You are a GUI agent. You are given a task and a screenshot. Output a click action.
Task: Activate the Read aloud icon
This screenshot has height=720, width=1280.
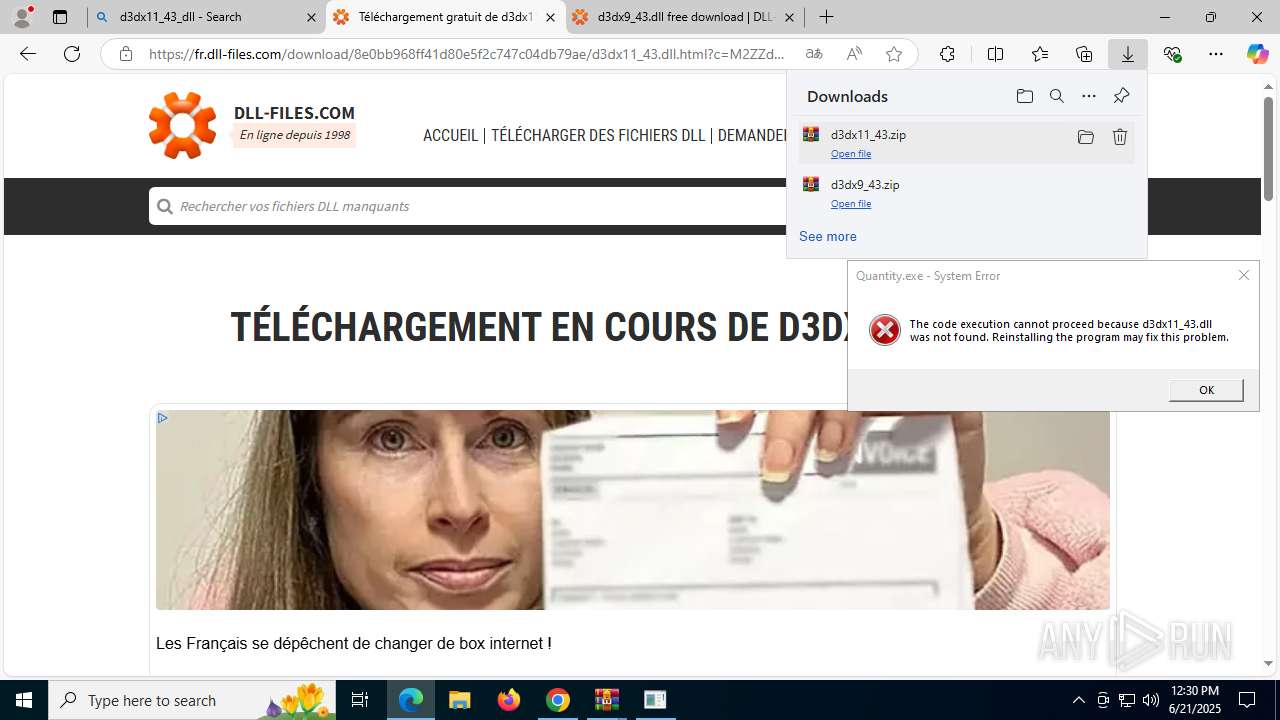854,54
